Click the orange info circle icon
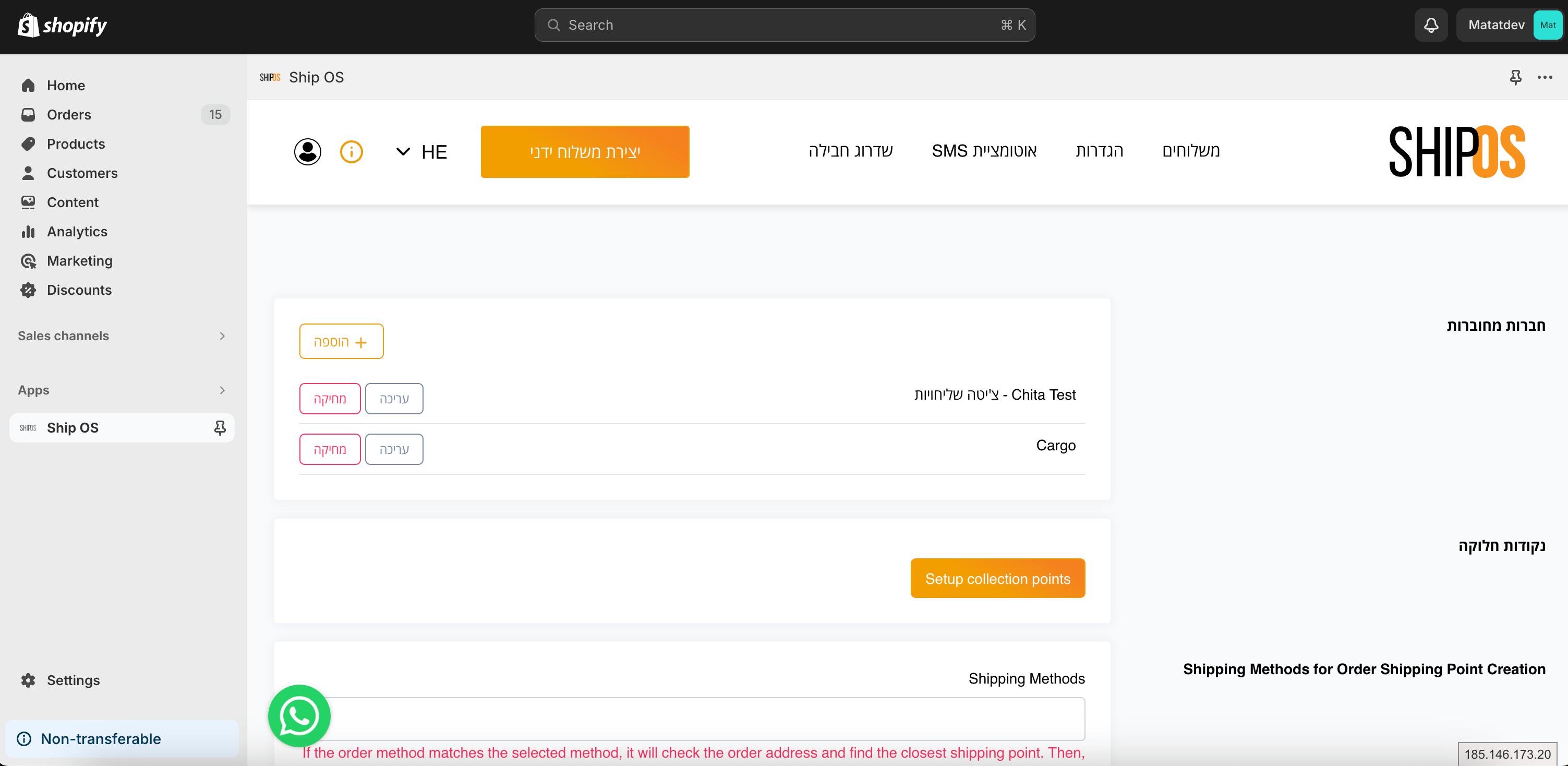This screenshot has width=1568, height=766. [x=351, y=152]
